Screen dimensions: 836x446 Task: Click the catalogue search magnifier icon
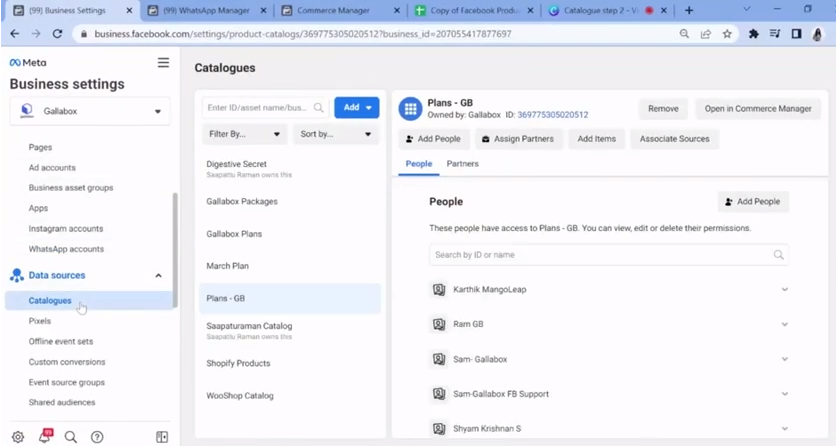pyautogui.click(x=318, y=108)
